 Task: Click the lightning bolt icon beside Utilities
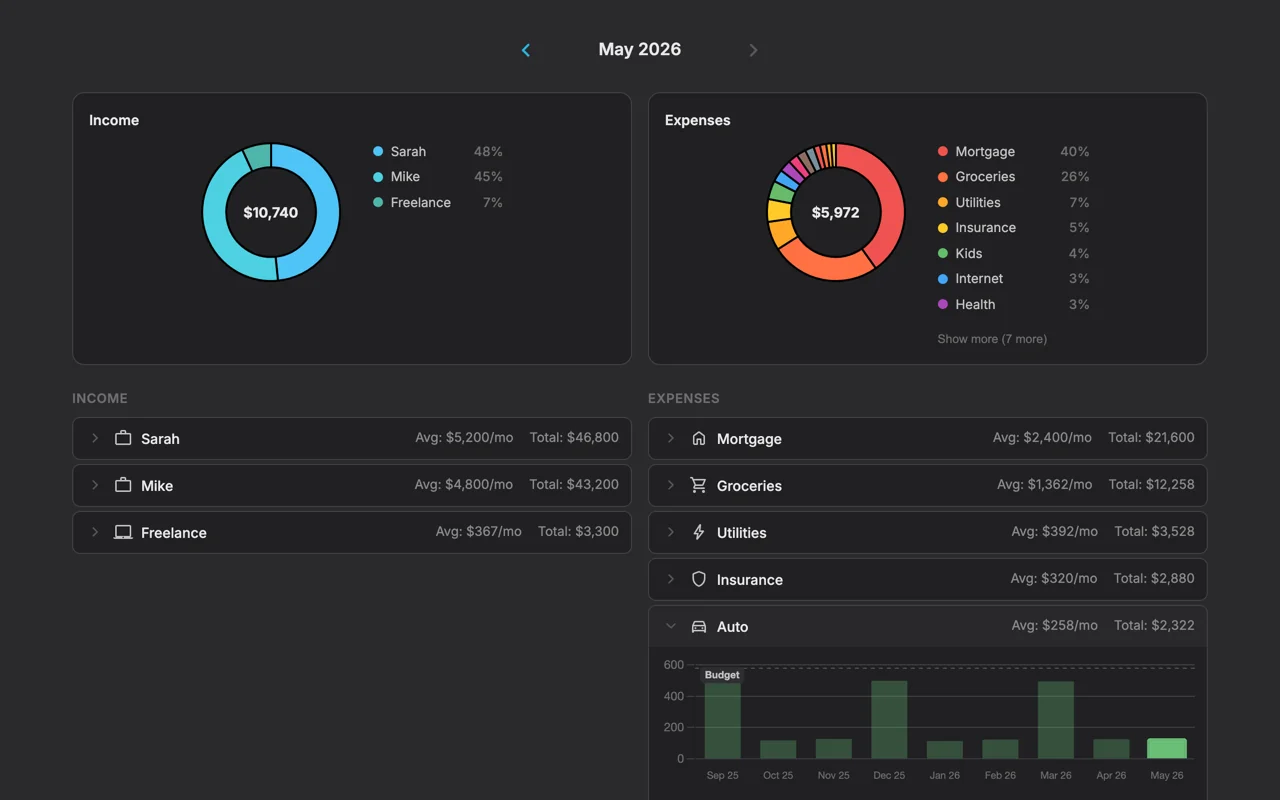[x=699, y=532]
